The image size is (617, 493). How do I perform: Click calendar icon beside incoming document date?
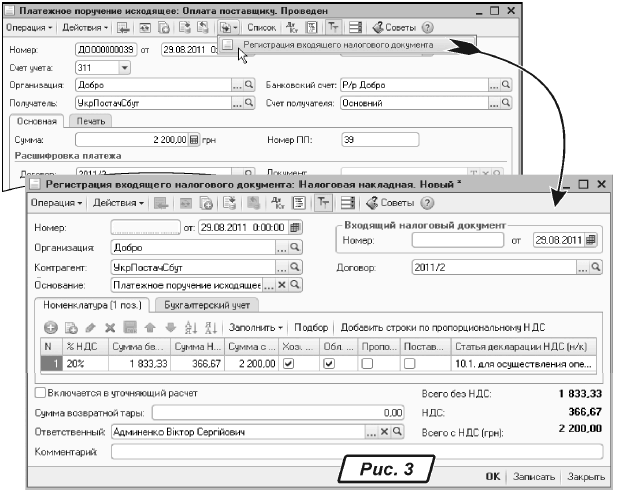(591, 240)
